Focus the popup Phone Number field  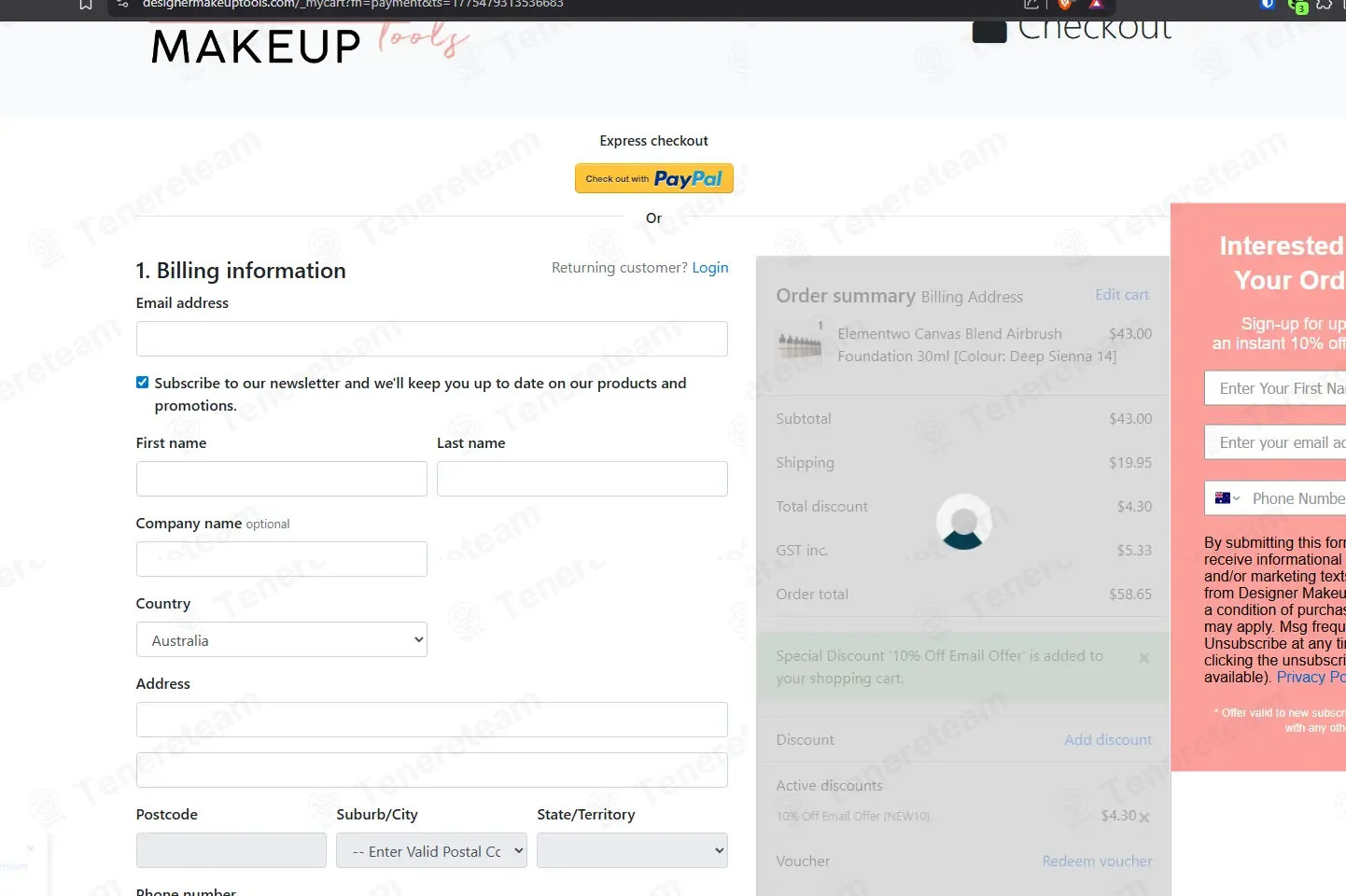coord(1297,498)
